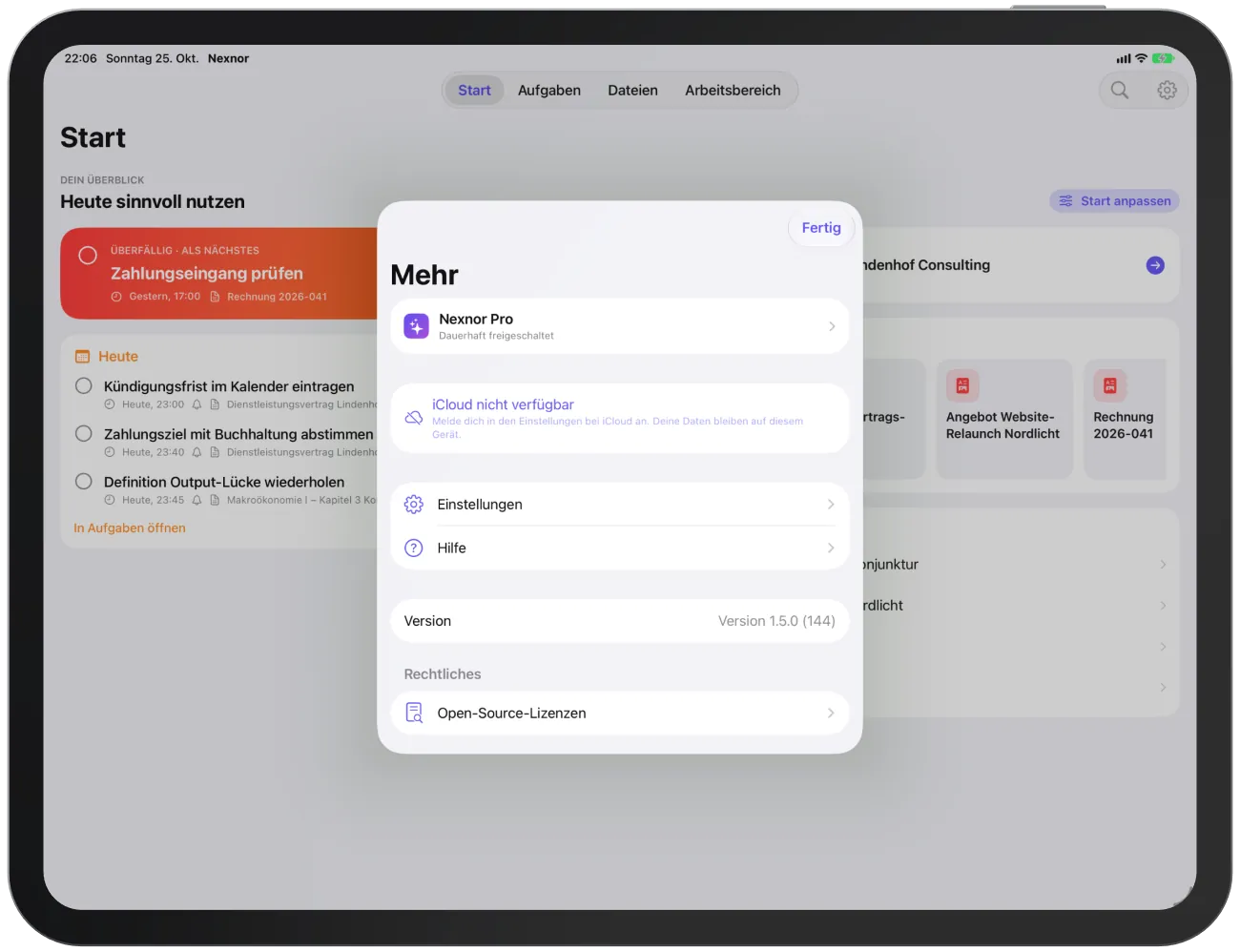
Task: Open search with the magnifier icon
Action: pyautogui.click(x=1120, y=91)
